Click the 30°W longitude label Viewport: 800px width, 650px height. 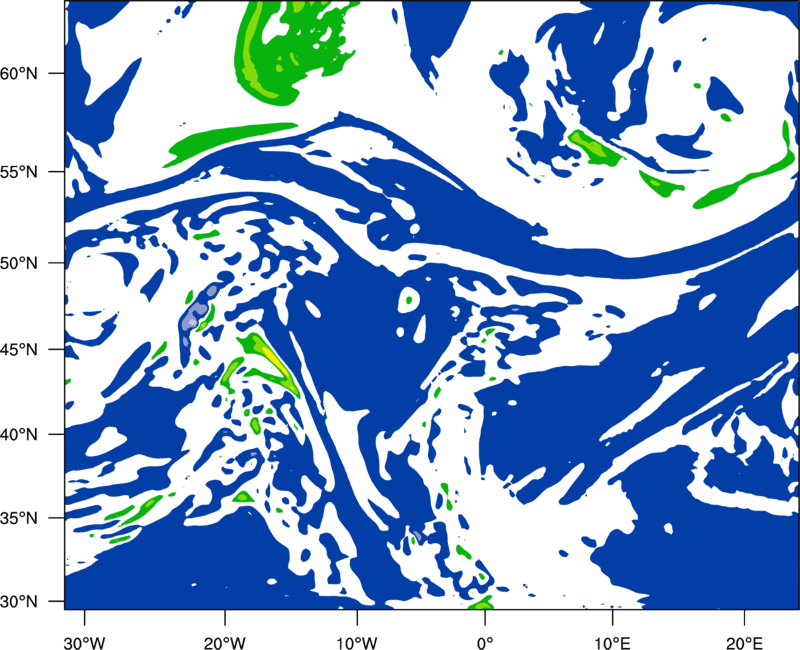coord(85,643)
